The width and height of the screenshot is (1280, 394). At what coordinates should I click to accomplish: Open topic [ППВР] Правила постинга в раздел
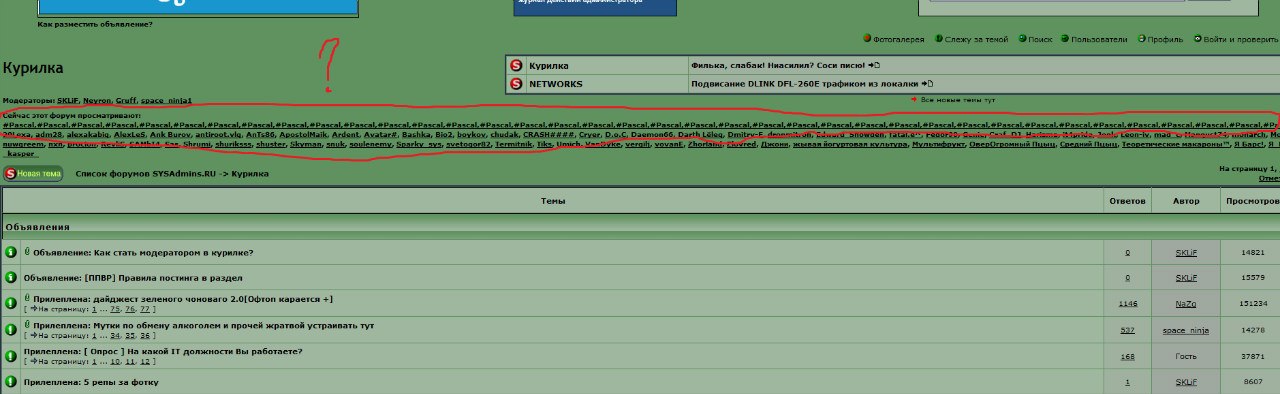(x=164, y=278)
